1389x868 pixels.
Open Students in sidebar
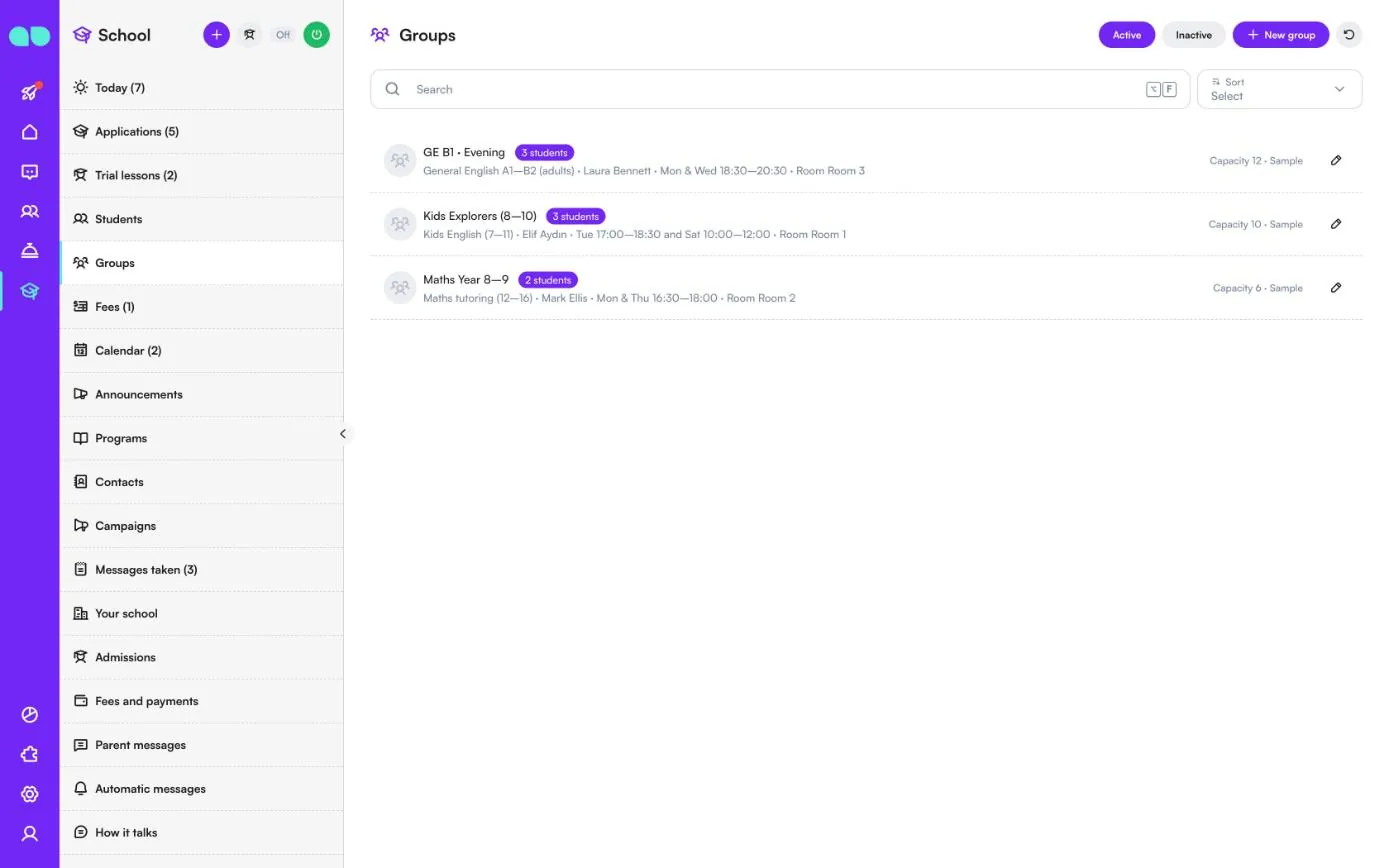201,219
